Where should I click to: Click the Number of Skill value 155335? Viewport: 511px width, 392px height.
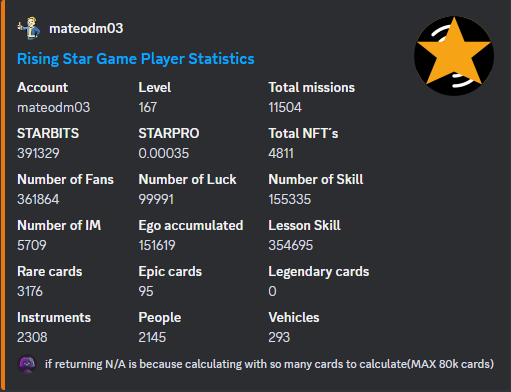click(290, 199)
